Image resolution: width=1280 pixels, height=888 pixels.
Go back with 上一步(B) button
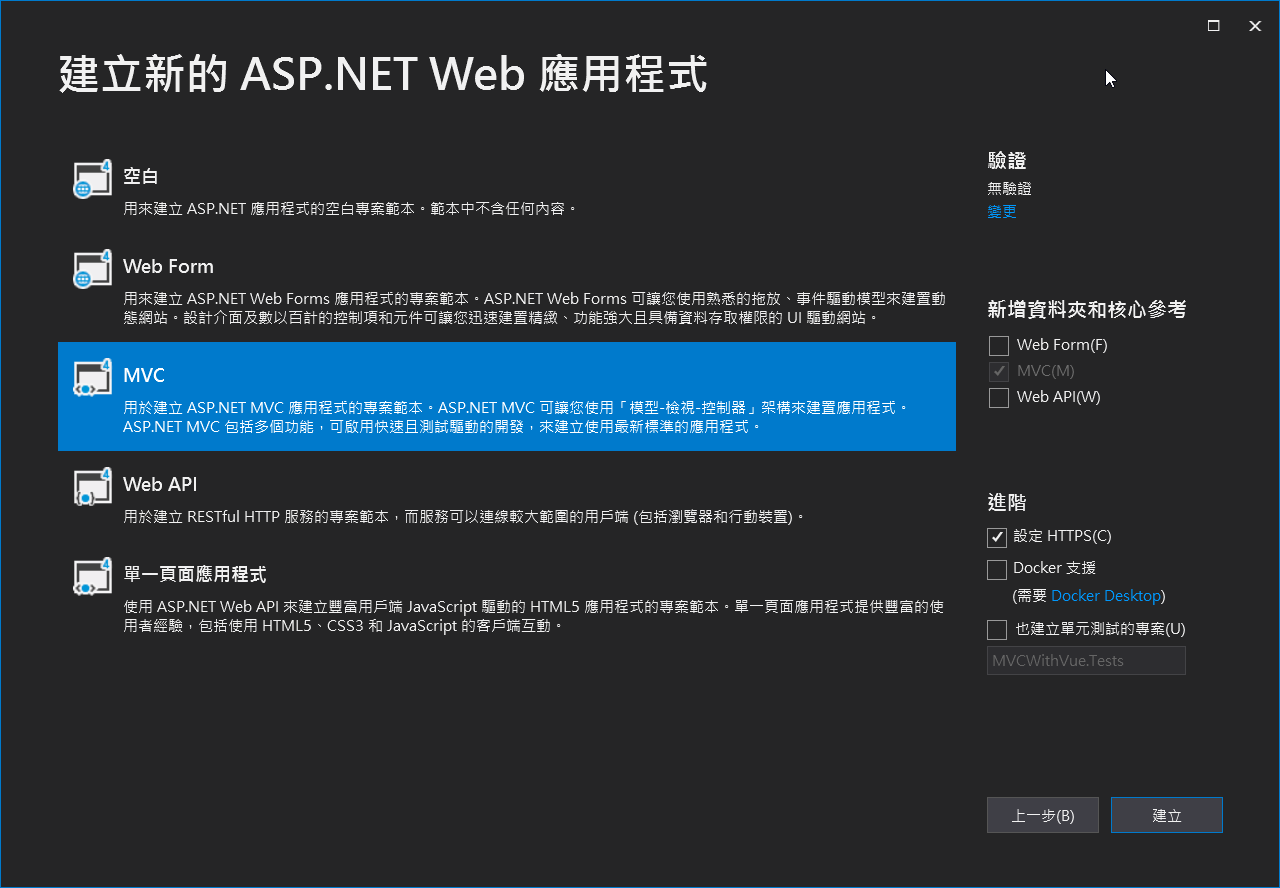1042,815
